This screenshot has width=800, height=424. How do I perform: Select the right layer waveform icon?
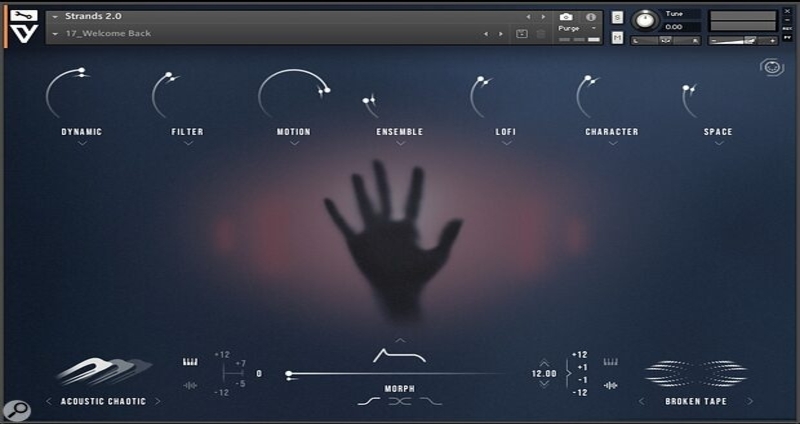coord(611,385)
